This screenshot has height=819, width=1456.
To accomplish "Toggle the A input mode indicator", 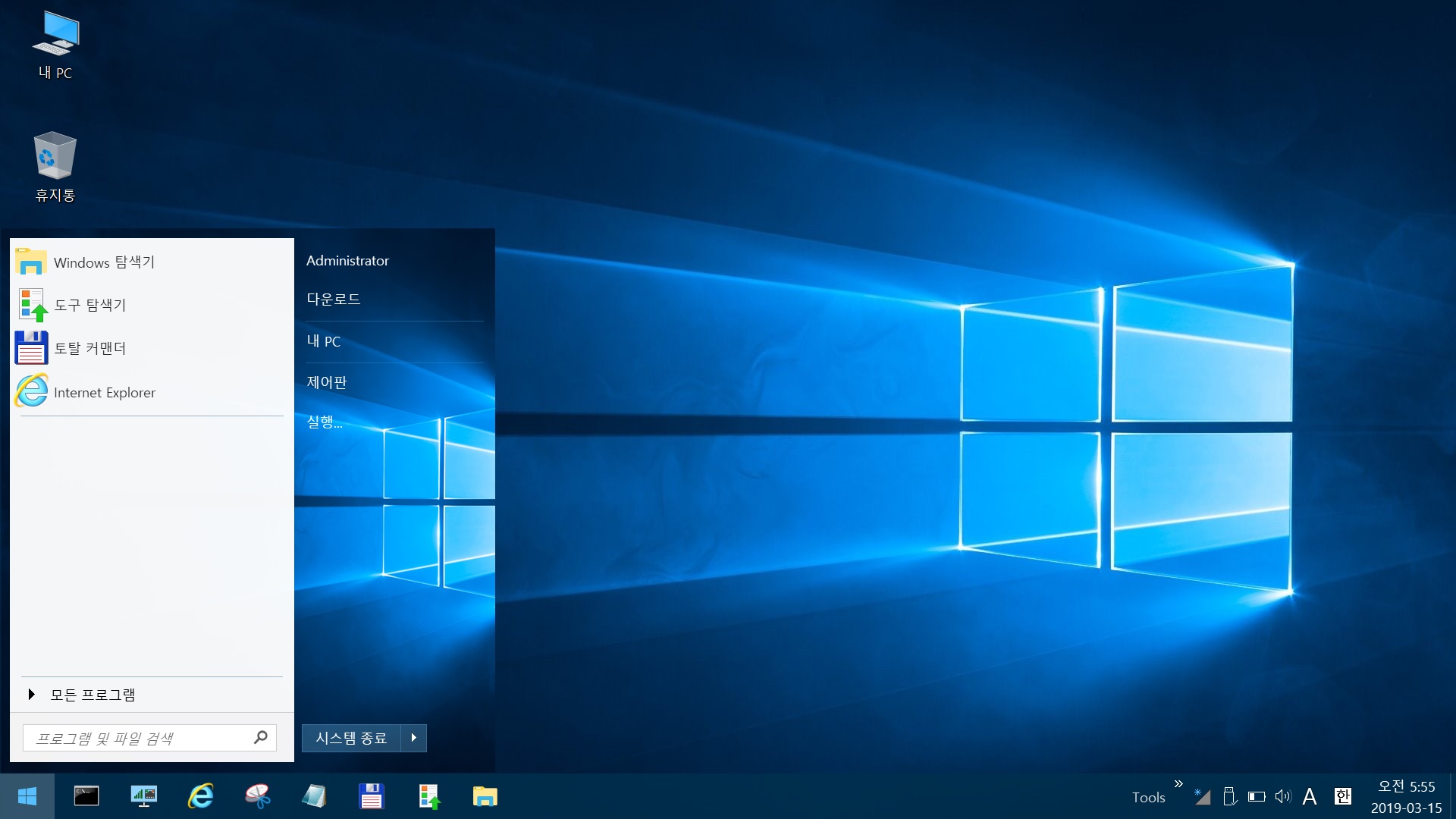I will point(1310,796).
